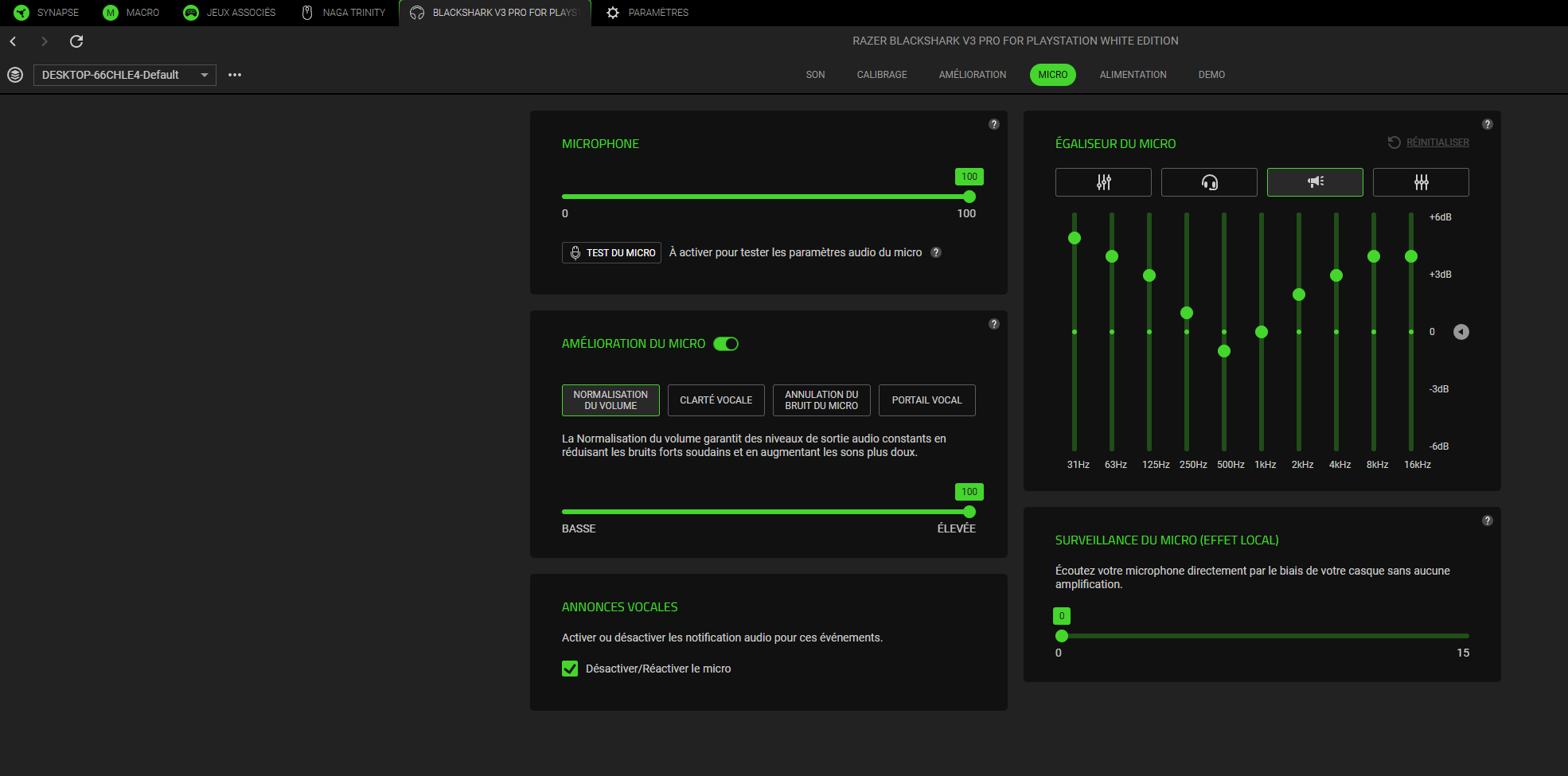Click the 31Hz equalizer band handle

coord(1075,238)
